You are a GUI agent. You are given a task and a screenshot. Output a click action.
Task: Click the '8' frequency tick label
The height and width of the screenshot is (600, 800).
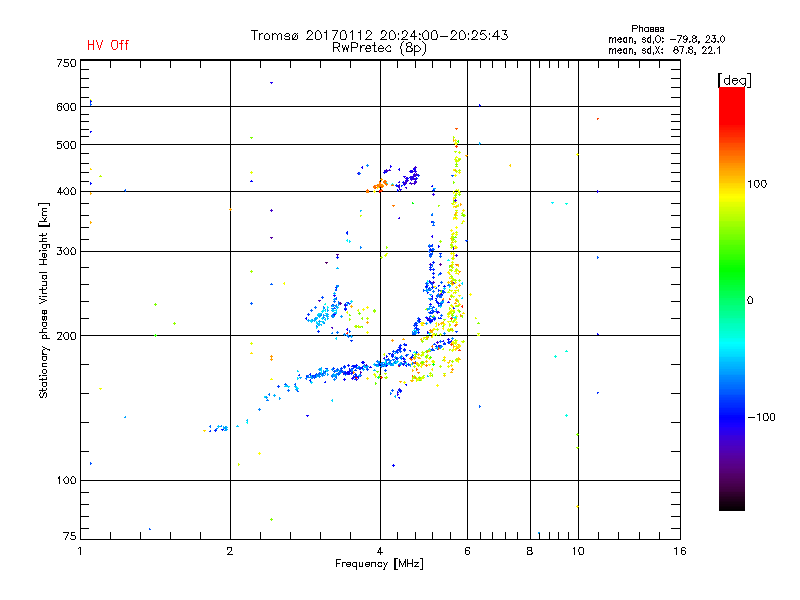pos(530,551)
